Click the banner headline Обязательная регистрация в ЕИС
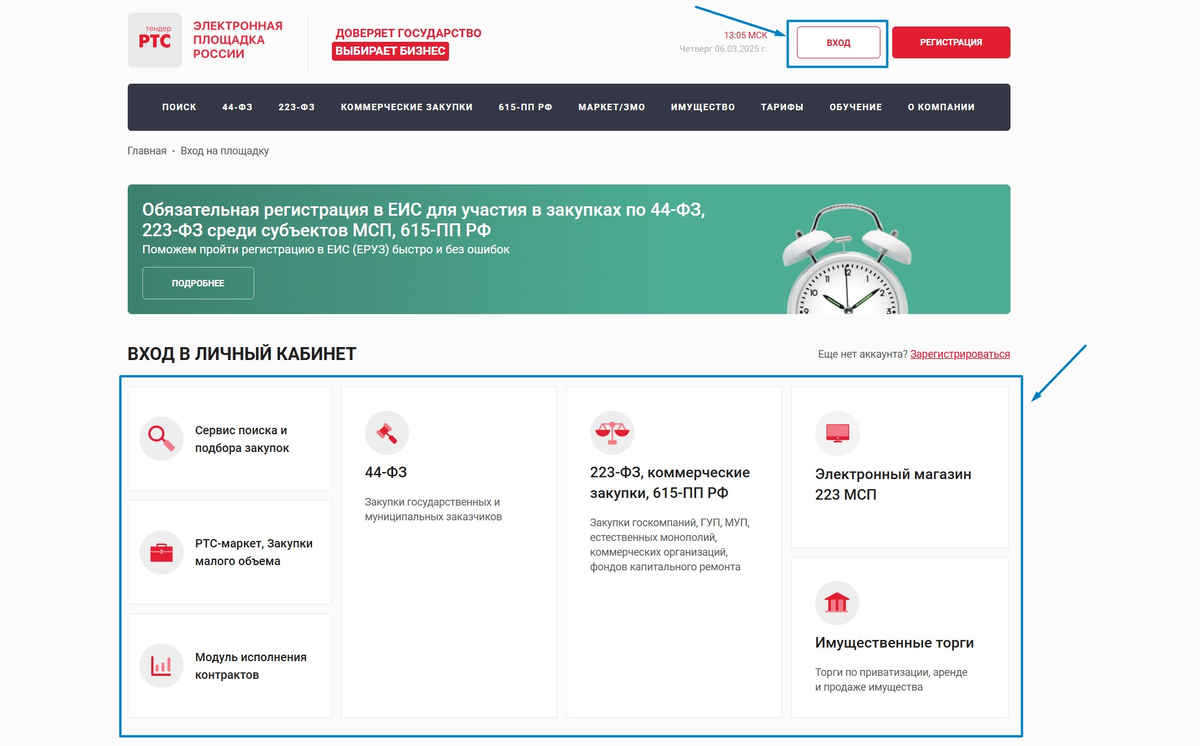The width and height of the screenshot is (1200, 746). [x=424, y=220]
